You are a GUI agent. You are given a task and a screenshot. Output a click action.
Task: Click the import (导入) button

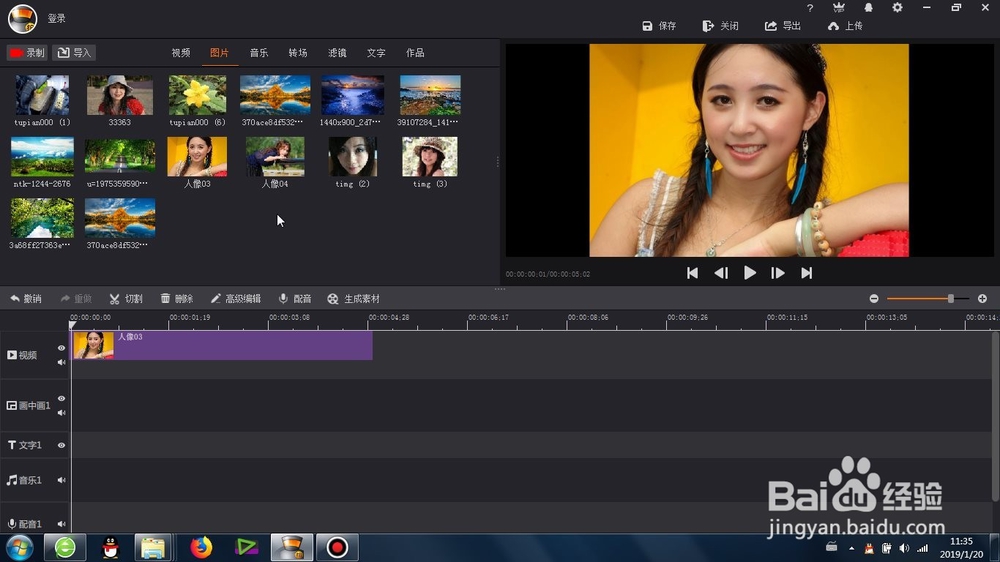point(74,52)
